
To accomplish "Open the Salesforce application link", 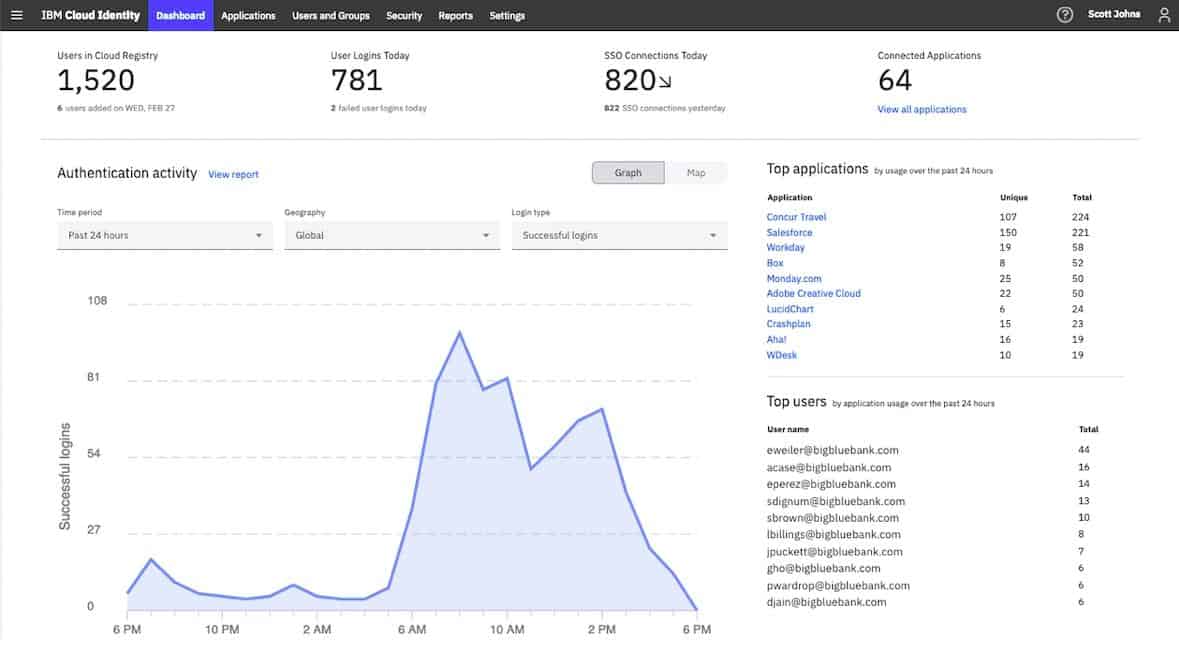I will 790,232.
